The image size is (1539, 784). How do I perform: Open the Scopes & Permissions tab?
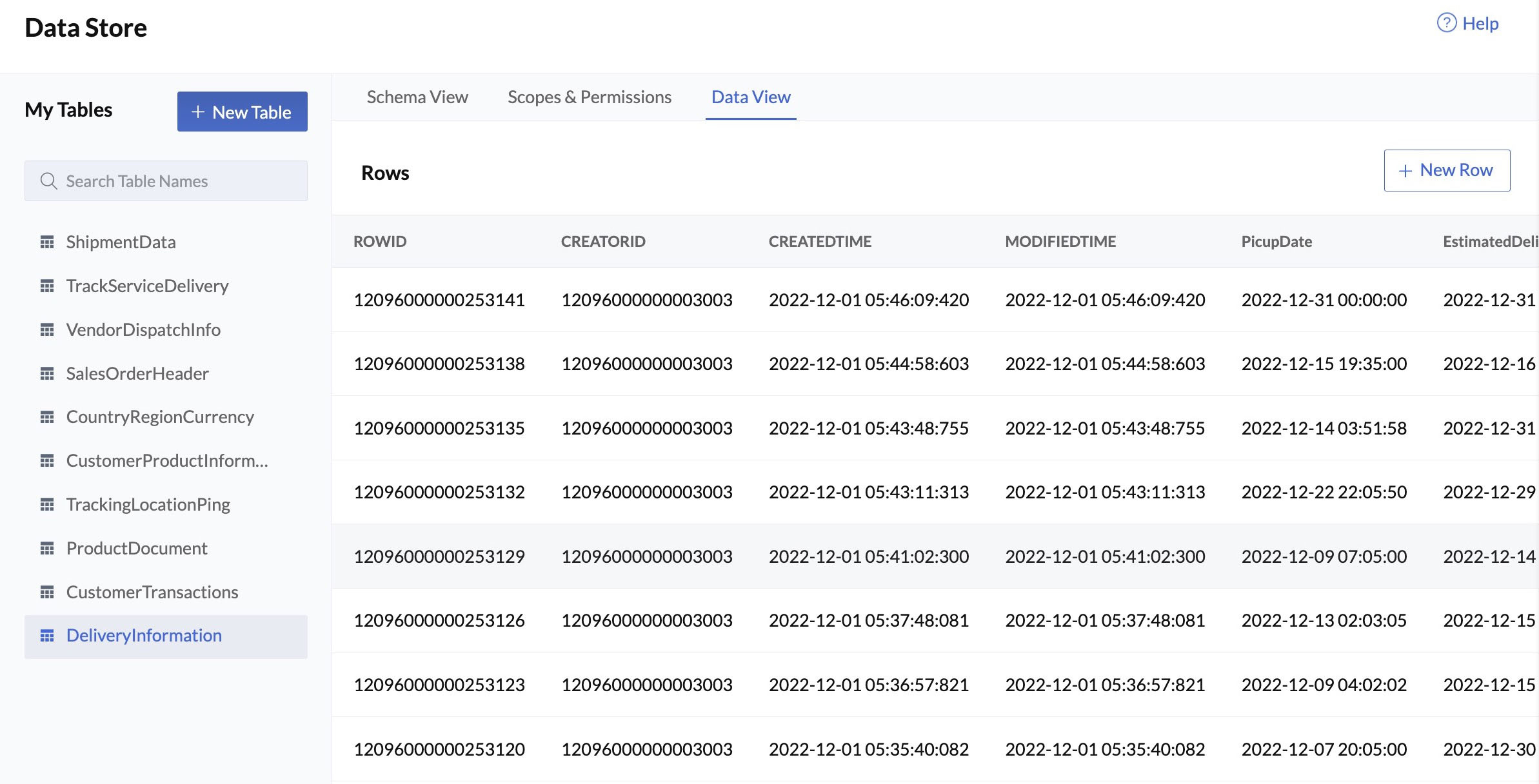[589, 97]
